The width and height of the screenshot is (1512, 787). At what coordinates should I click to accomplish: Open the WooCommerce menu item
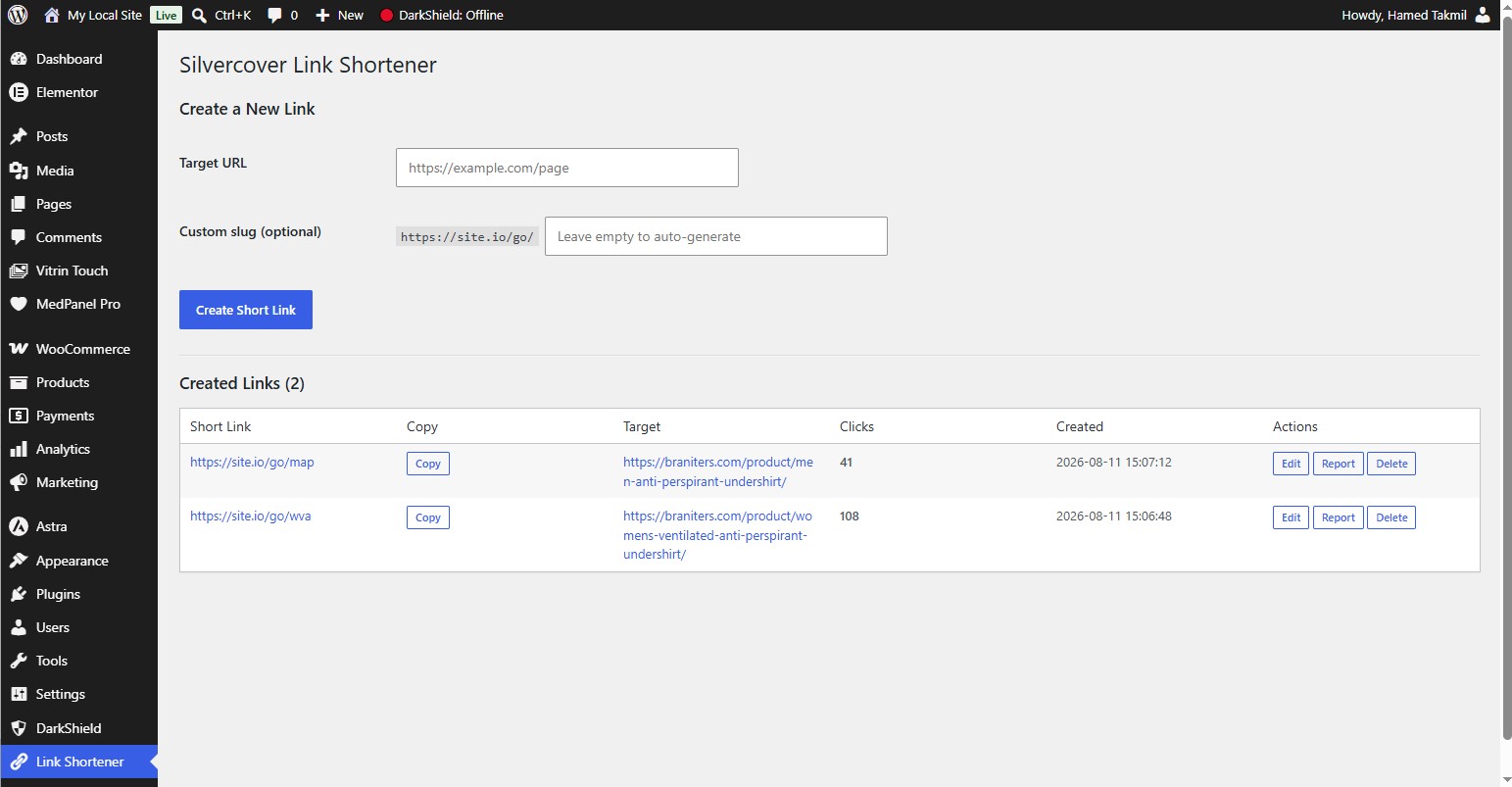click(78, 349)
